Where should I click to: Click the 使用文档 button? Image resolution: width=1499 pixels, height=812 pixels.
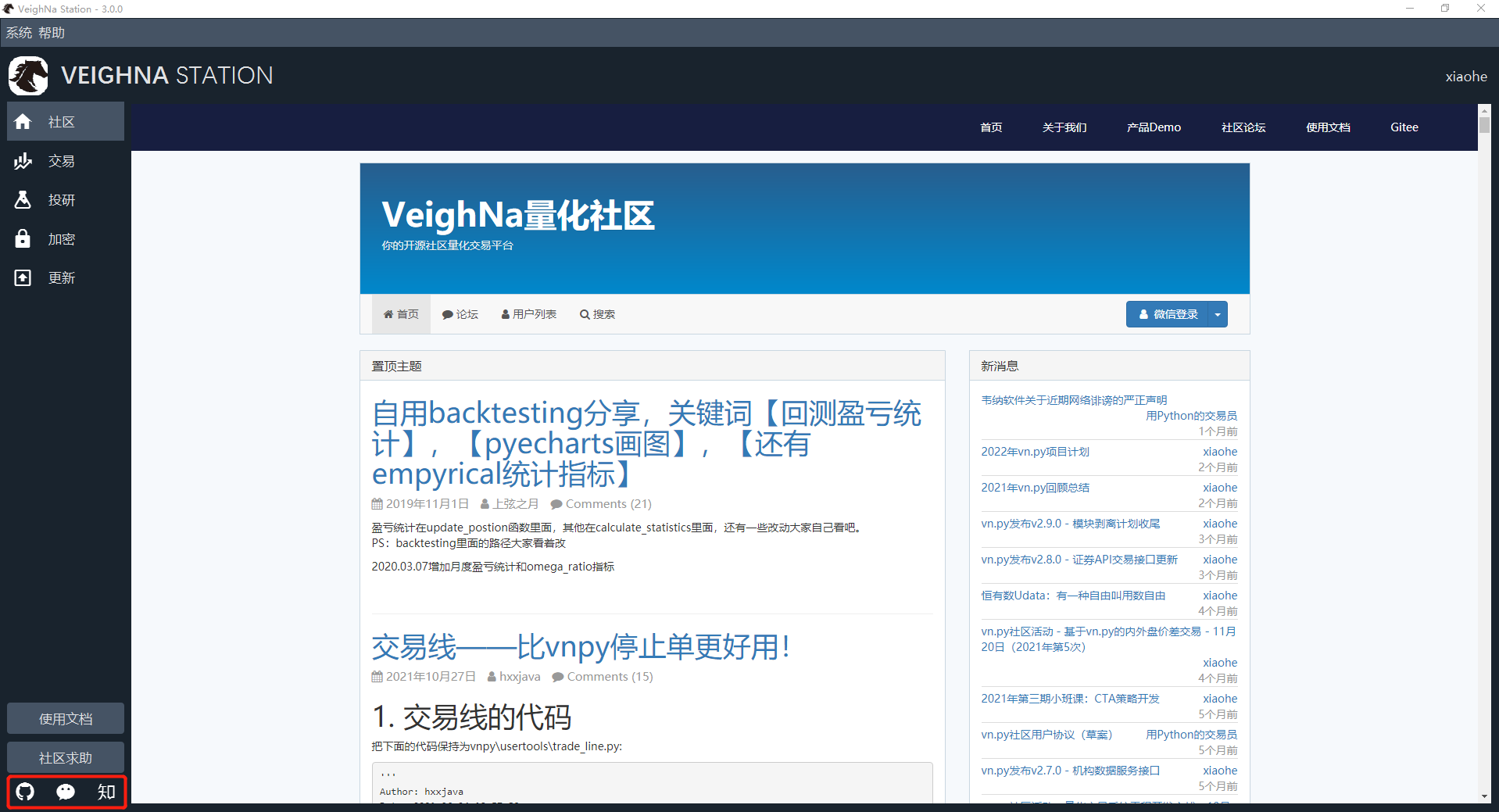[65, 717]
